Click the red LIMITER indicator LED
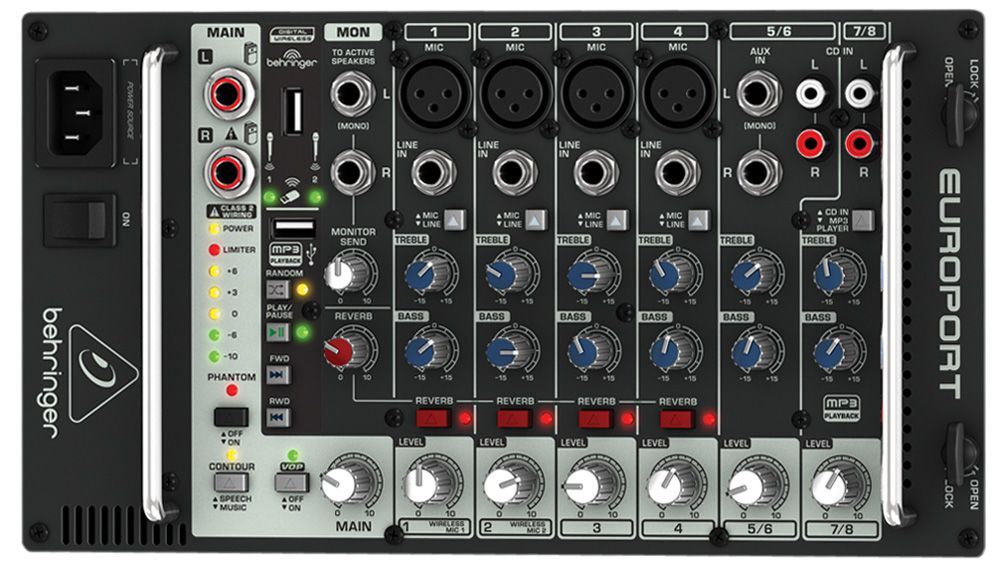The image size is (1000, 568). pos(214,250)
